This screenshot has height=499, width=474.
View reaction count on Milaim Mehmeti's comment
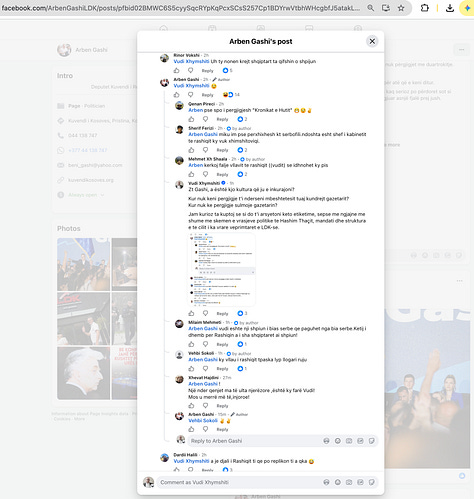[242, 344]
